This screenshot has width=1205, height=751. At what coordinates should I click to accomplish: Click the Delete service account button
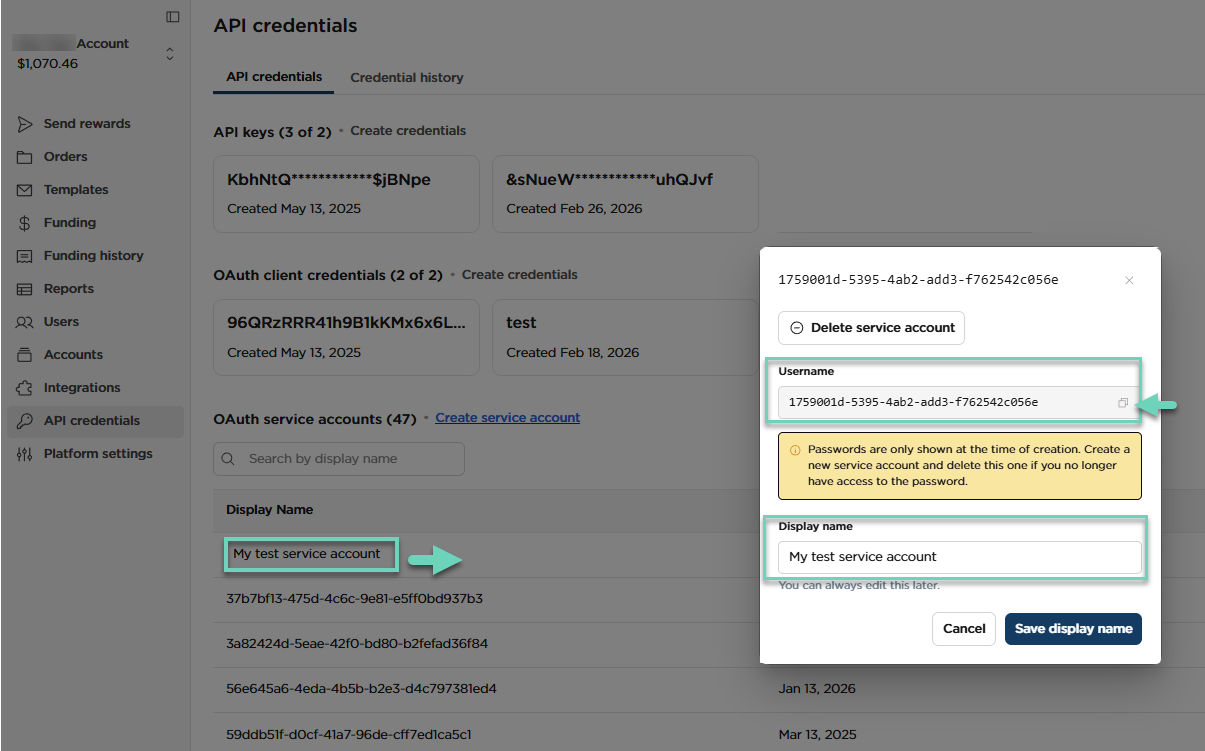click(871, 328)
